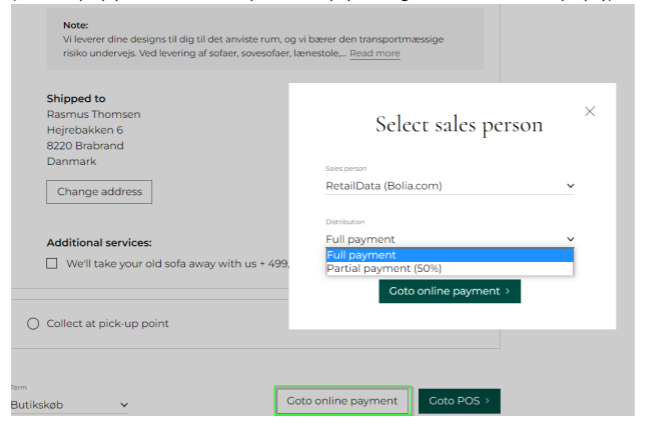Click the arrow on Goto POS button
Viewport: 646px width, 426px height.
click(x=487, y=401)
